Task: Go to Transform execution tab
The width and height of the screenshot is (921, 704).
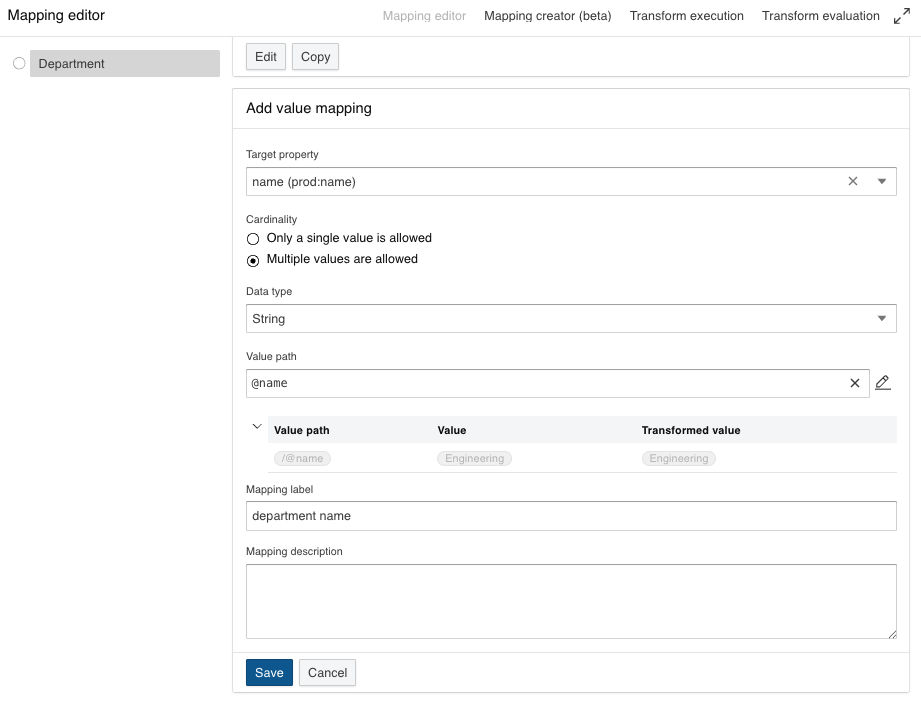Action: point(687,16)
